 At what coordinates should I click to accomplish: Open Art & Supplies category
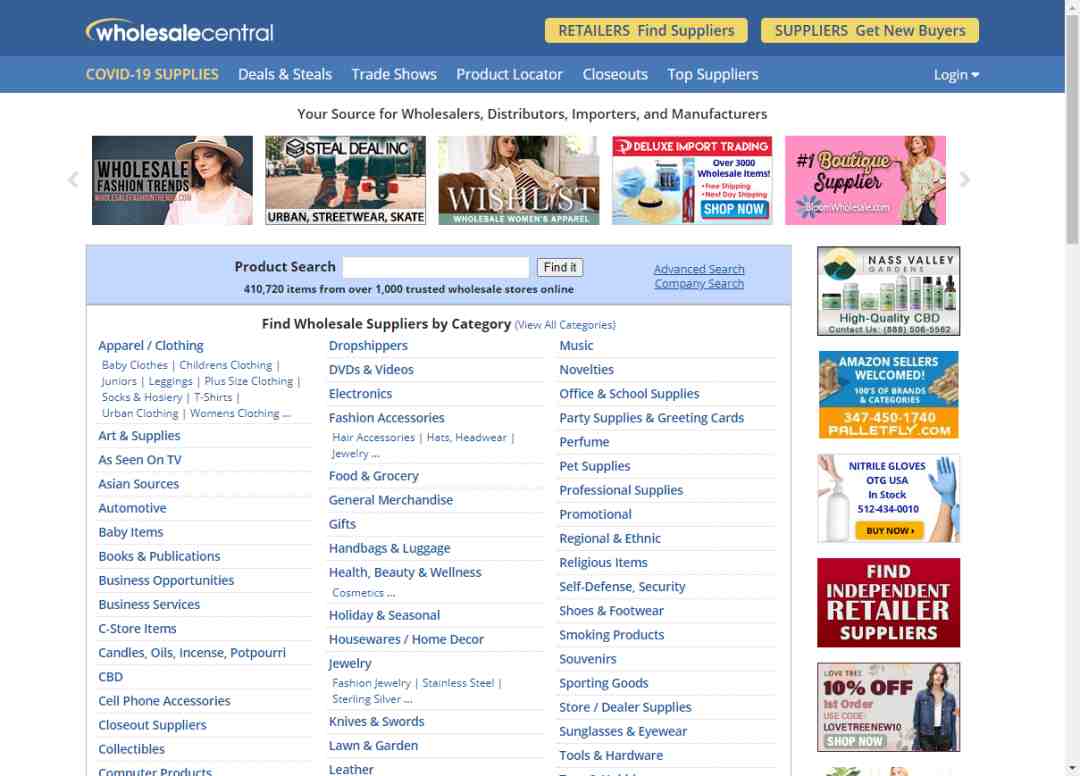point(139,436)
